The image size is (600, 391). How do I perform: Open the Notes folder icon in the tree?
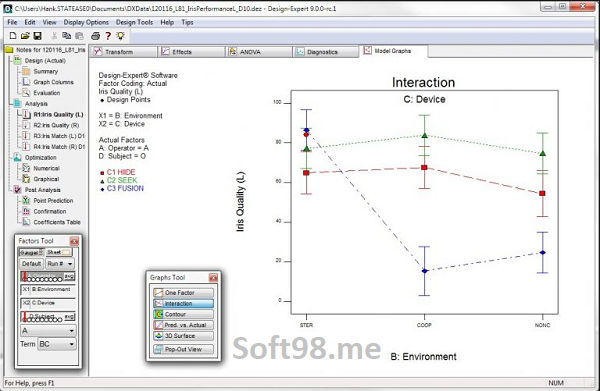click(x=9, y=50)
